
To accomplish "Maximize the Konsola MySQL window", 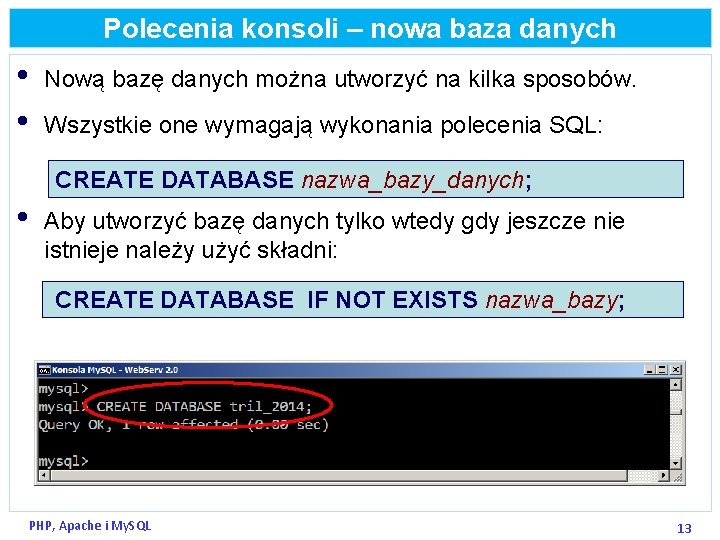I will pyautogui.click(x=662, y=370).
